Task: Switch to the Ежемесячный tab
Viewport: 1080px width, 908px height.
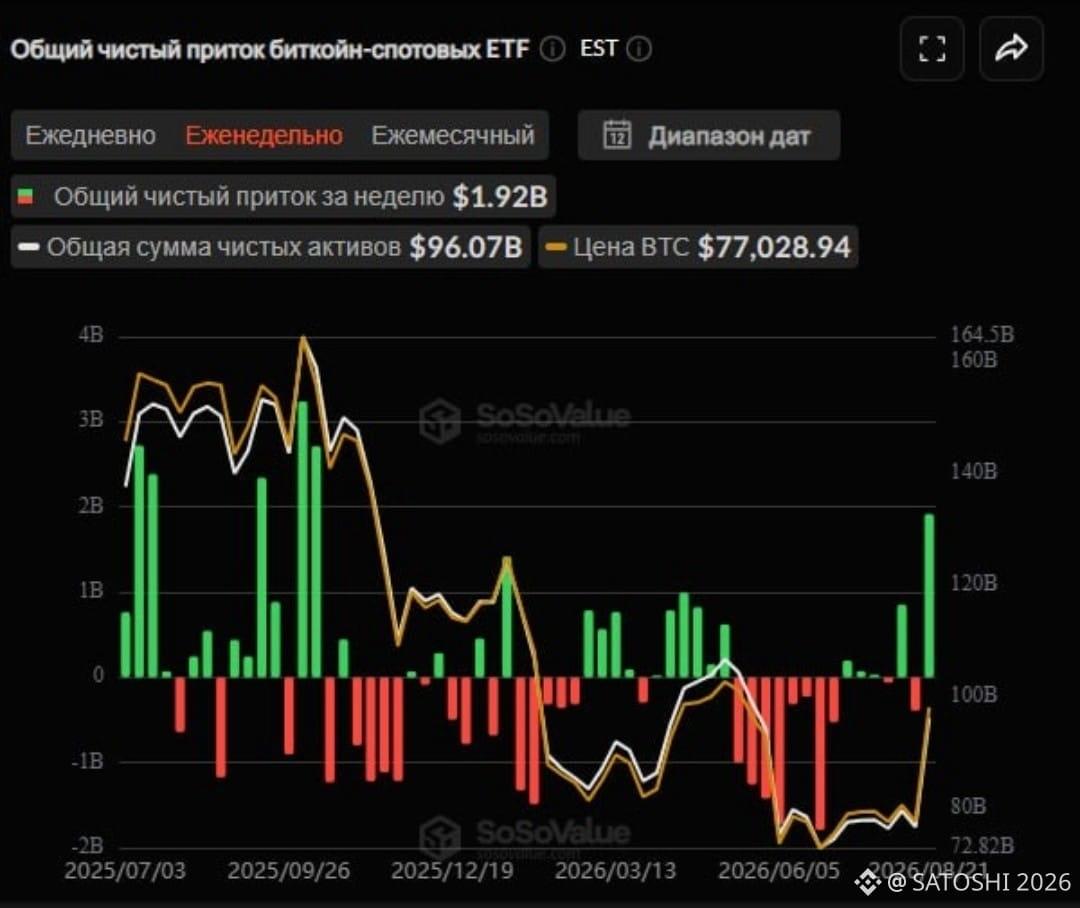Action: tap(453, 135)
